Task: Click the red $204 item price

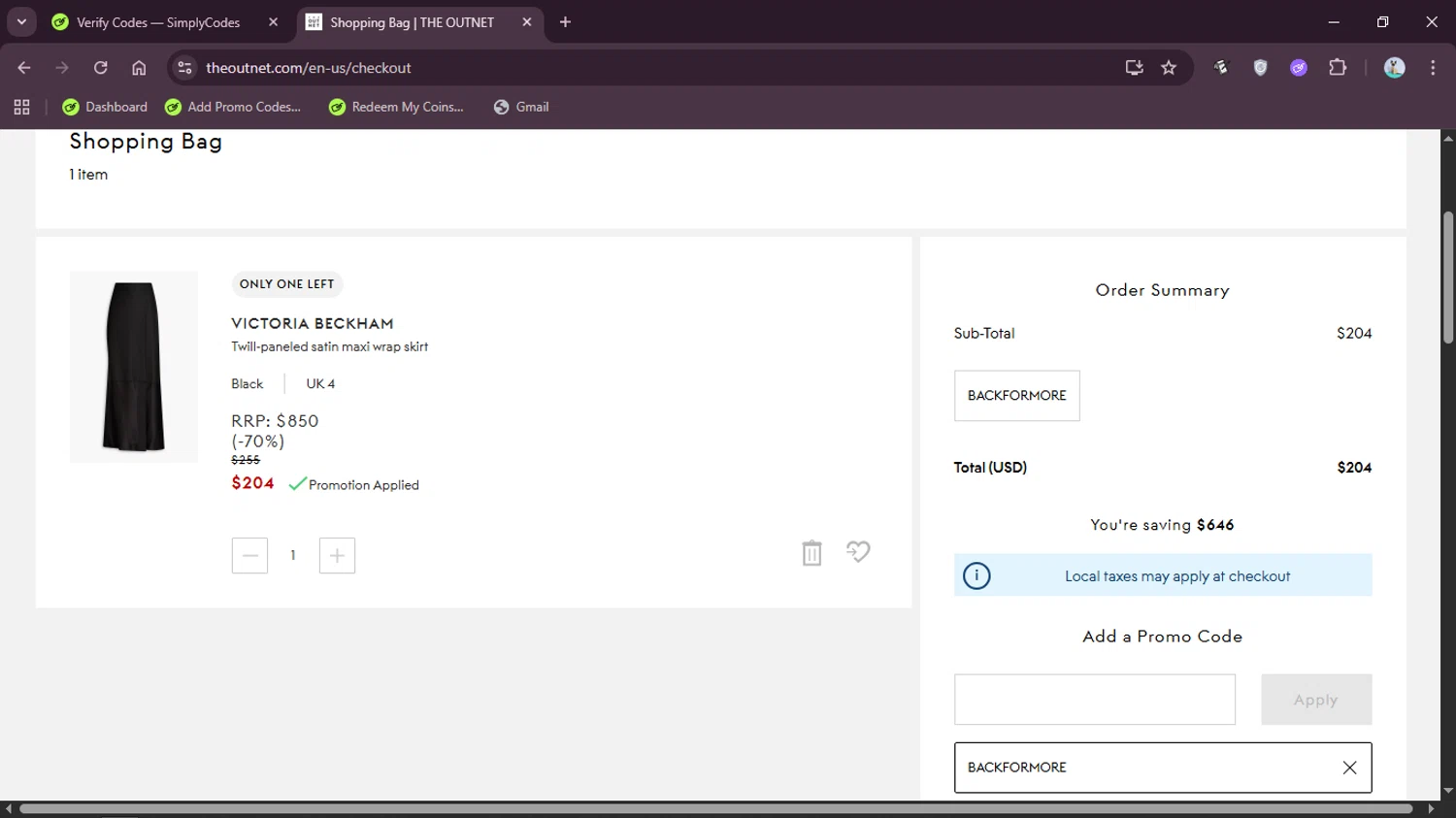Action: click(252, 483)
